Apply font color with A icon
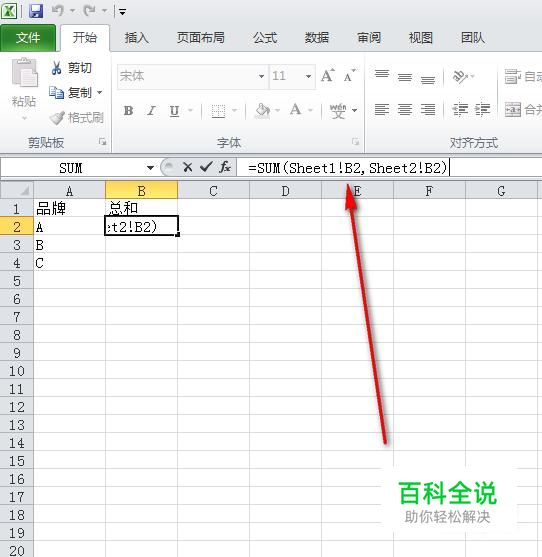The image size is (542, 557). (296, 110)
